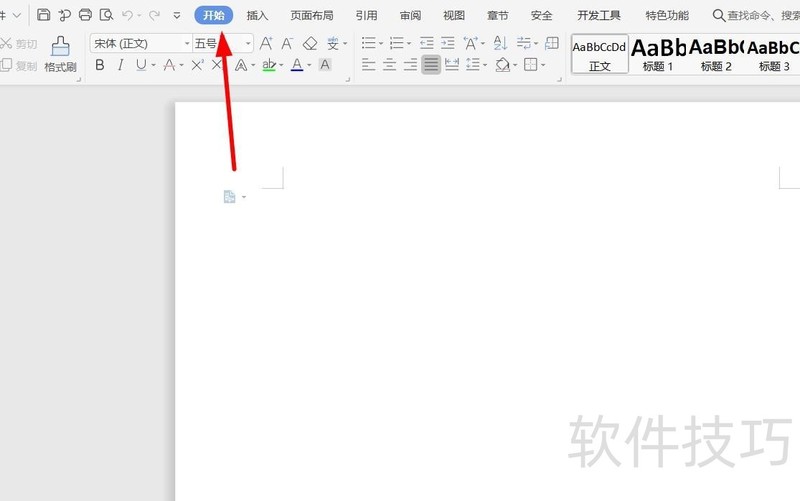This screenshot has height=501, width=800.
Task: Click the Save icon in quick access toolbar
Action: (x=43, y=15)
